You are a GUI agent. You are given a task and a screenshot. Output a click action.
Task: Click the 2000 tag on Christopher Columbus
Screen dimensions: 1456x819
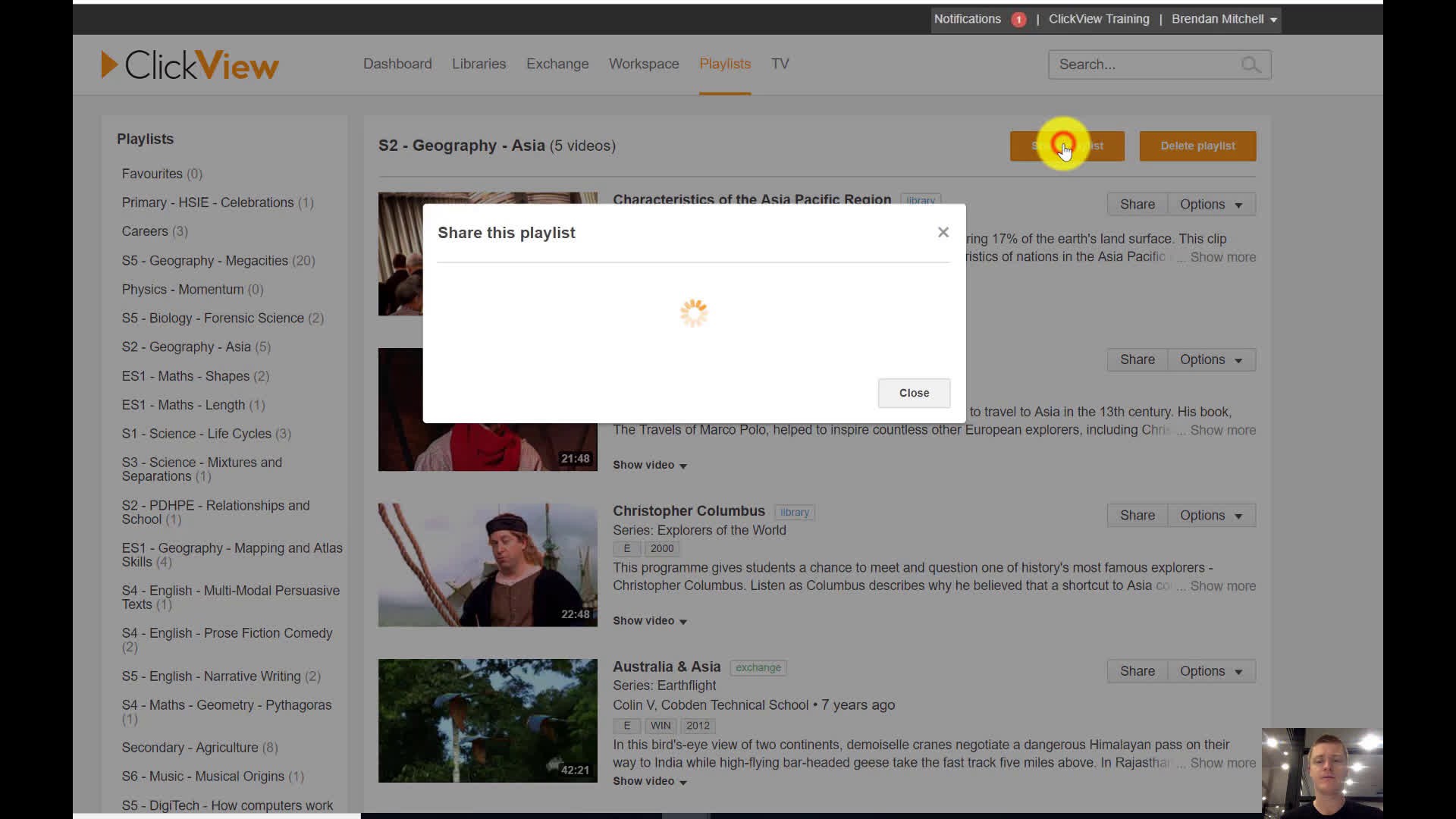(x=661, y=548)
